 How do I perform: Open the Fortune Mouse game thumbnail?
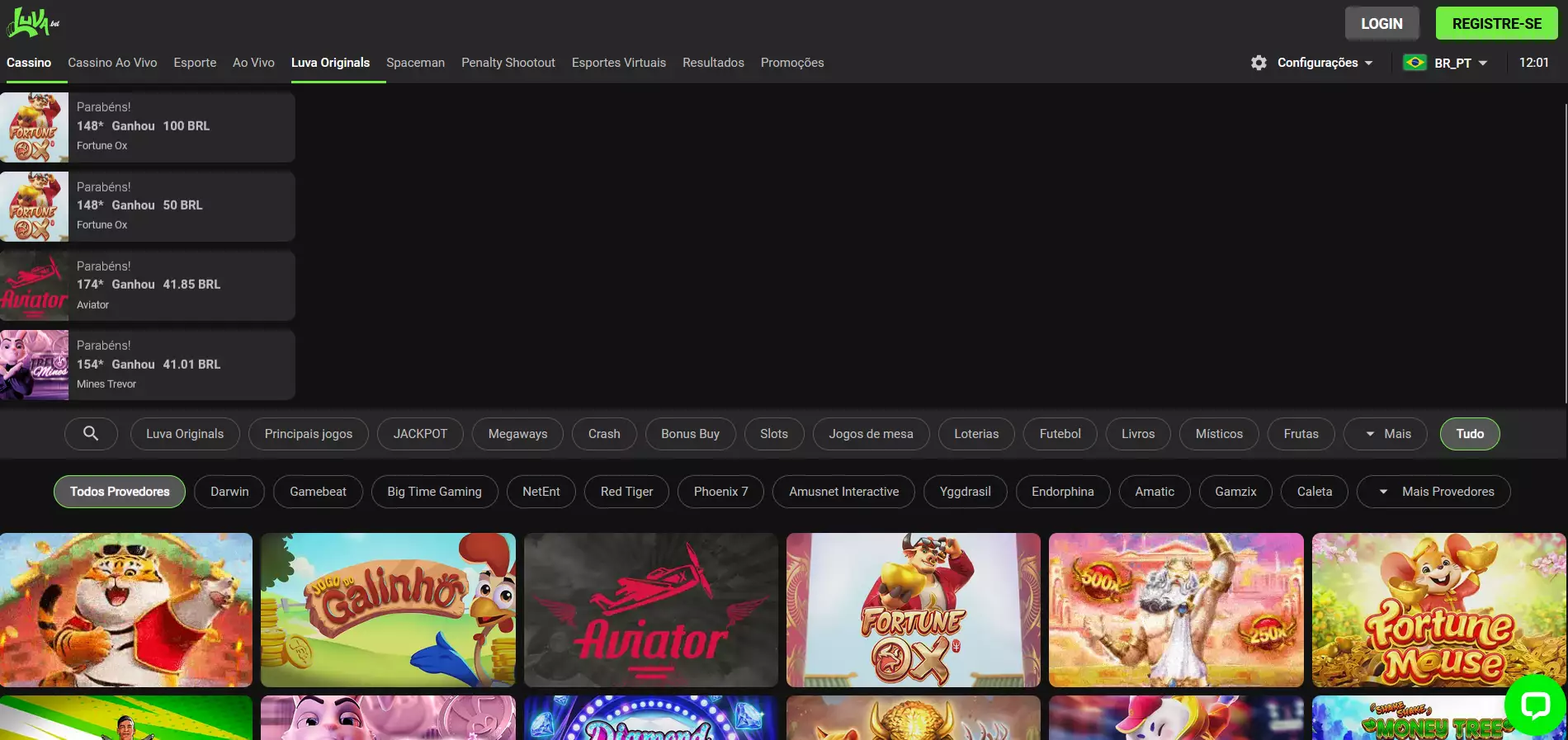tap(1438, 610)
